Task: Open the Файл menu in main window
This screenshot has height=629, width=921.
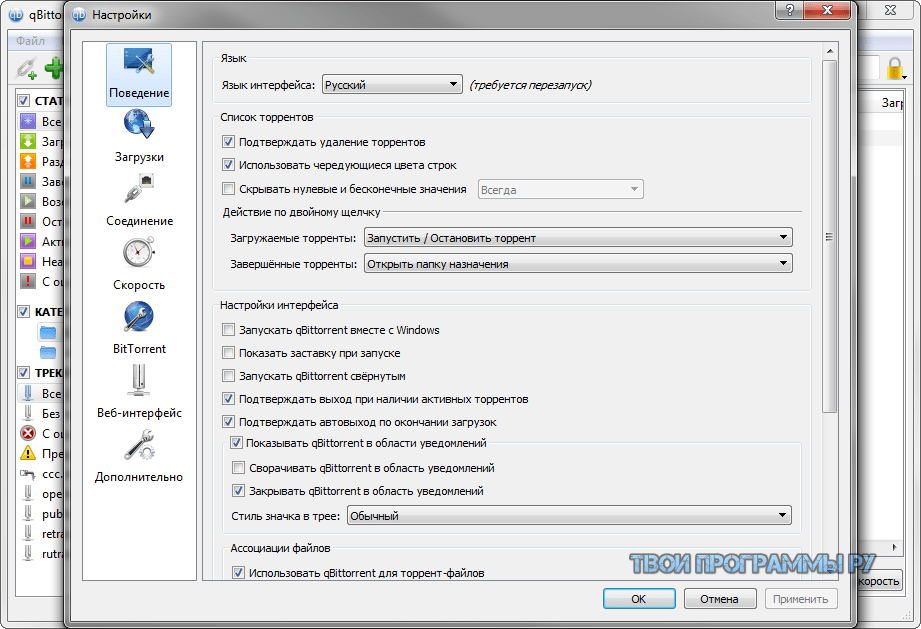Action: (x=31, y=41)
